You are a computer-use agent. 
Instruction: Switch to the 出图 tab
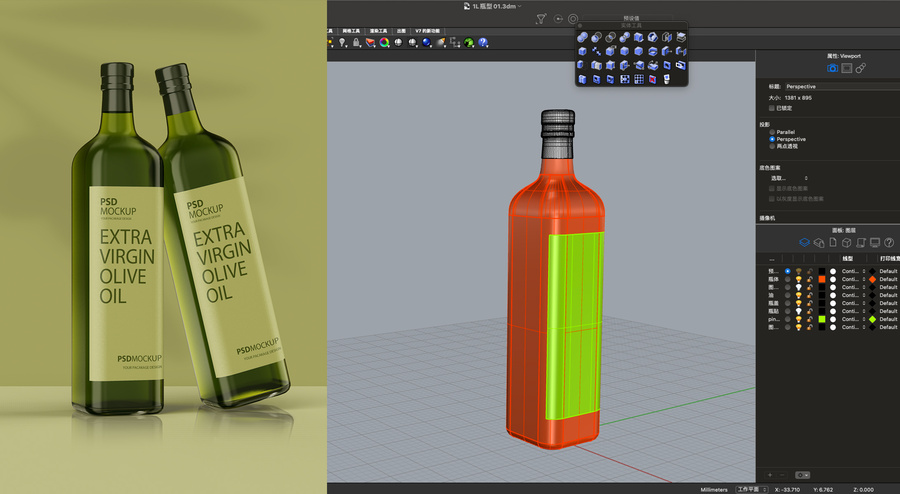click(x=401, y=31)
